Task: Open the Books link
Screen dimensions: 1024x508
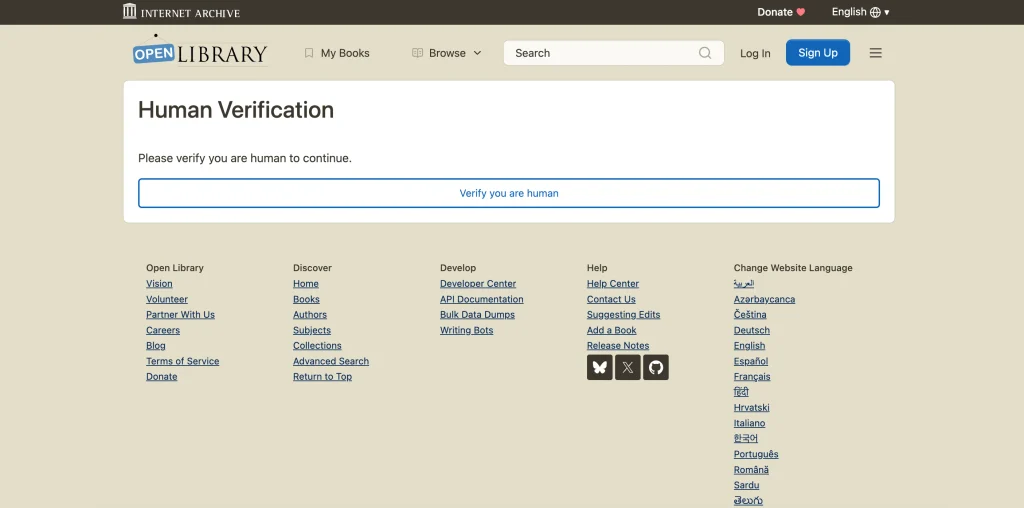Action: tap(306, 299)
